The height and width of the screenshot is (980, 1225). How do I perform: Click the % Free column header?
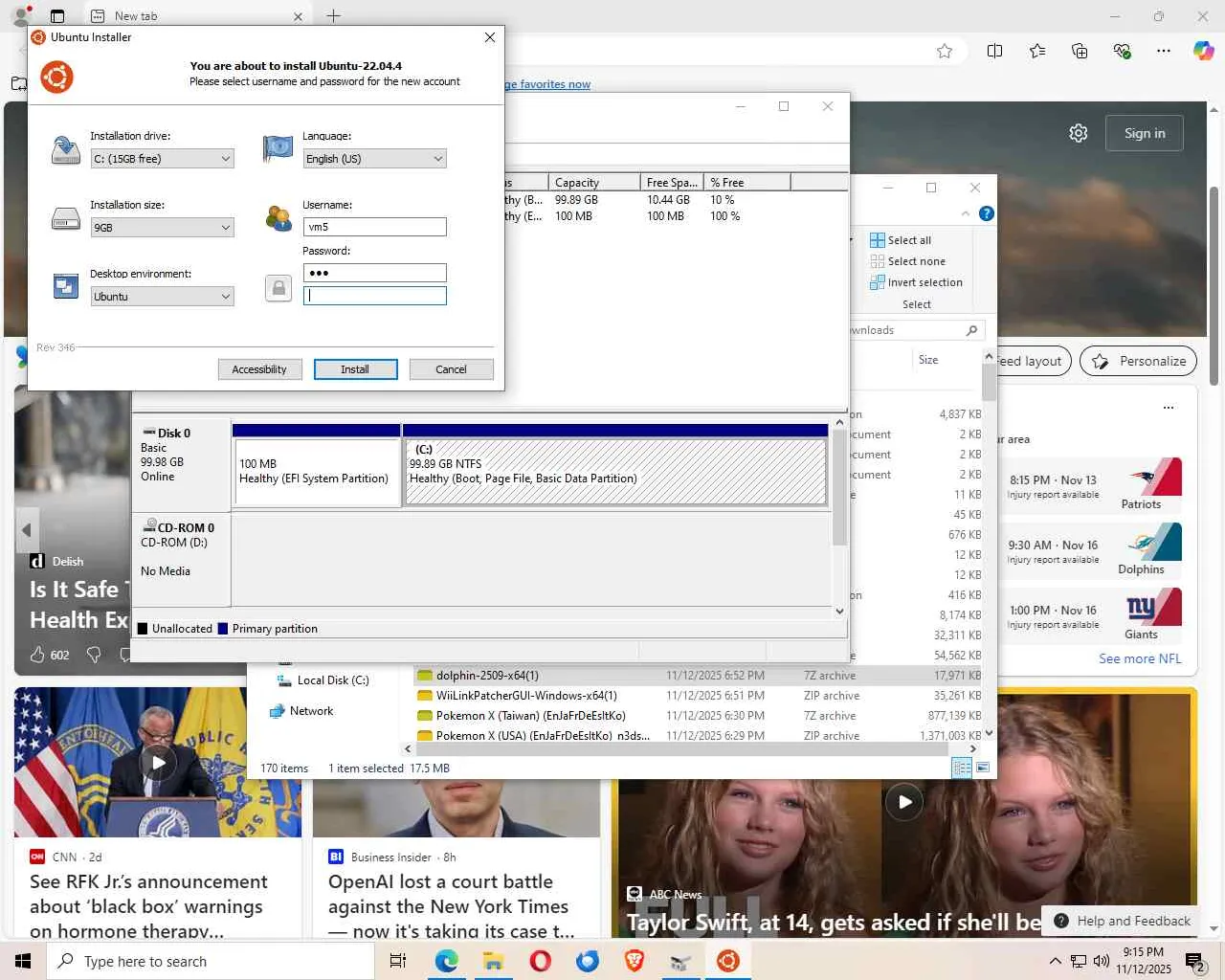pyautogui.click(x=746, y=182)
